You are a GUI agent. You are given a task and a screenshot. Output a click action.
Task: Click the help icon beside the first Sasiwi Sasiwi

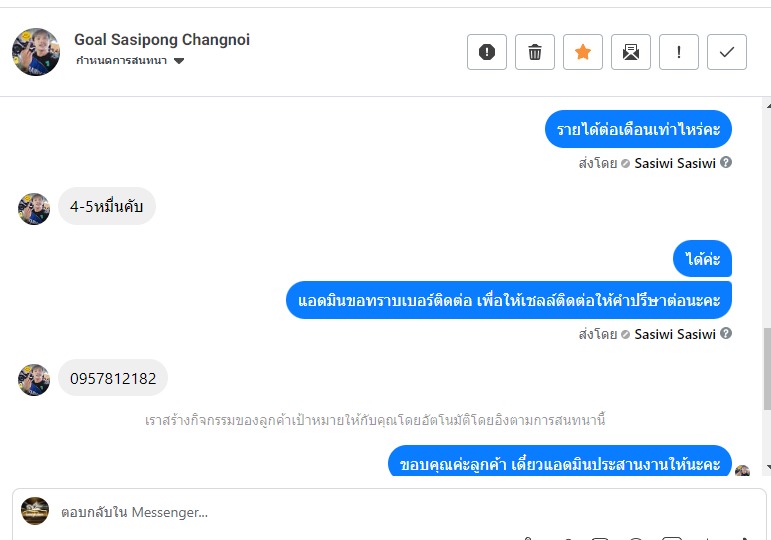tap(726, 162)
